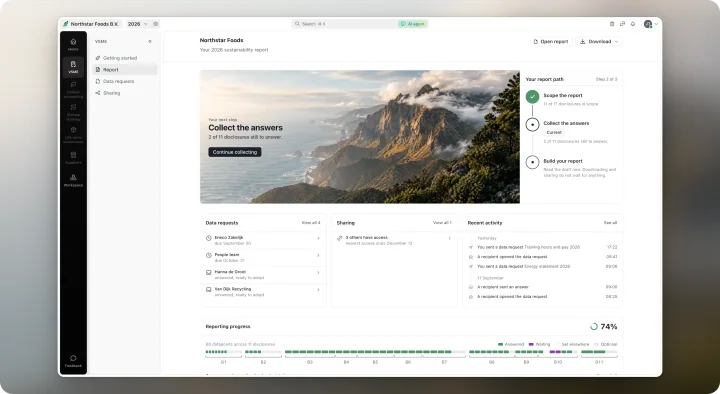
Task: Expand the People team request chevron
Action: click(x=318, y=255)
